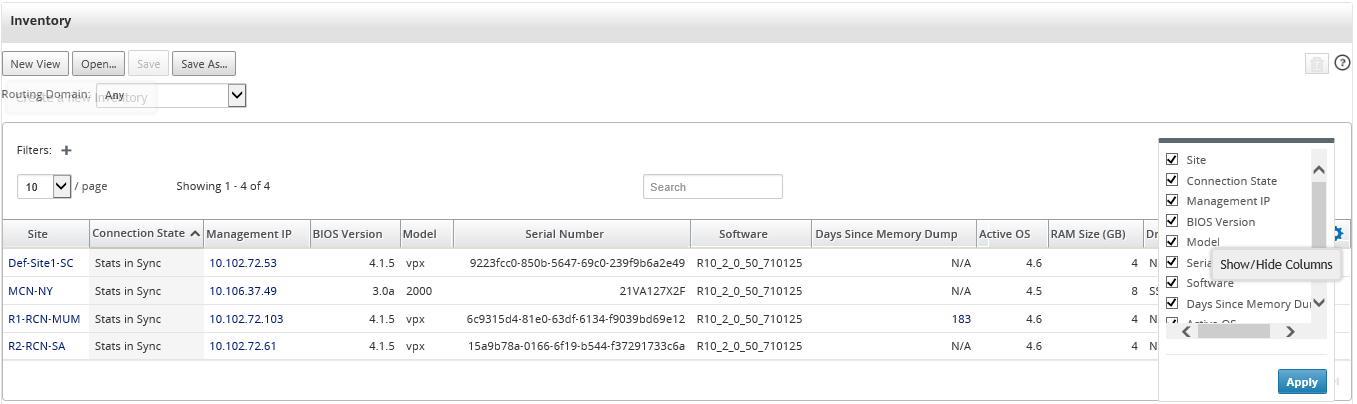1357x404 pixels.
Task: Click the column list scroll-down arrow
Action: coord(1318,303)
